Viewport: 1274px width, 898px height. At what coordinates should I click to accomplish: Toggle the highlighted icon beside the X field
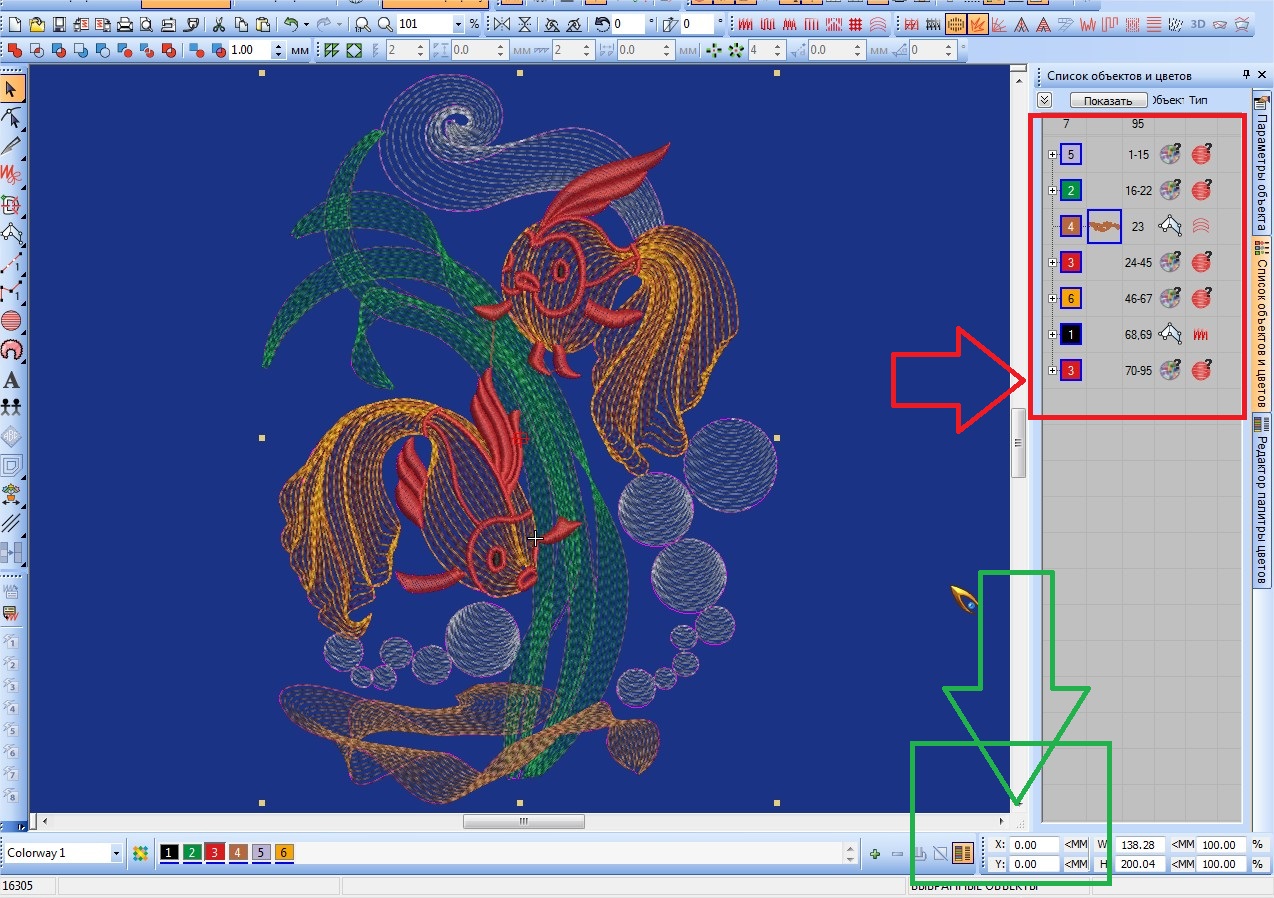[962, 853]
